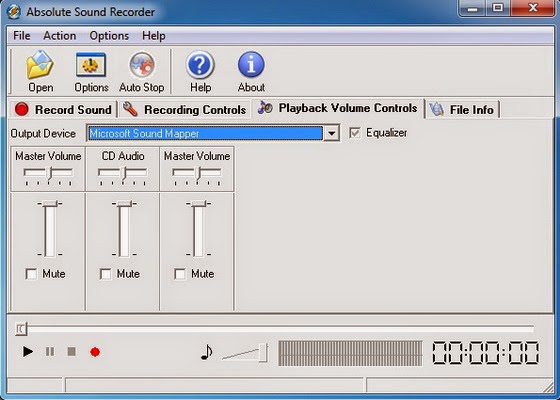Screen dimensions: 560x400
Task: Click the first Master Volume vertical fader
Action: click(50, 229)
